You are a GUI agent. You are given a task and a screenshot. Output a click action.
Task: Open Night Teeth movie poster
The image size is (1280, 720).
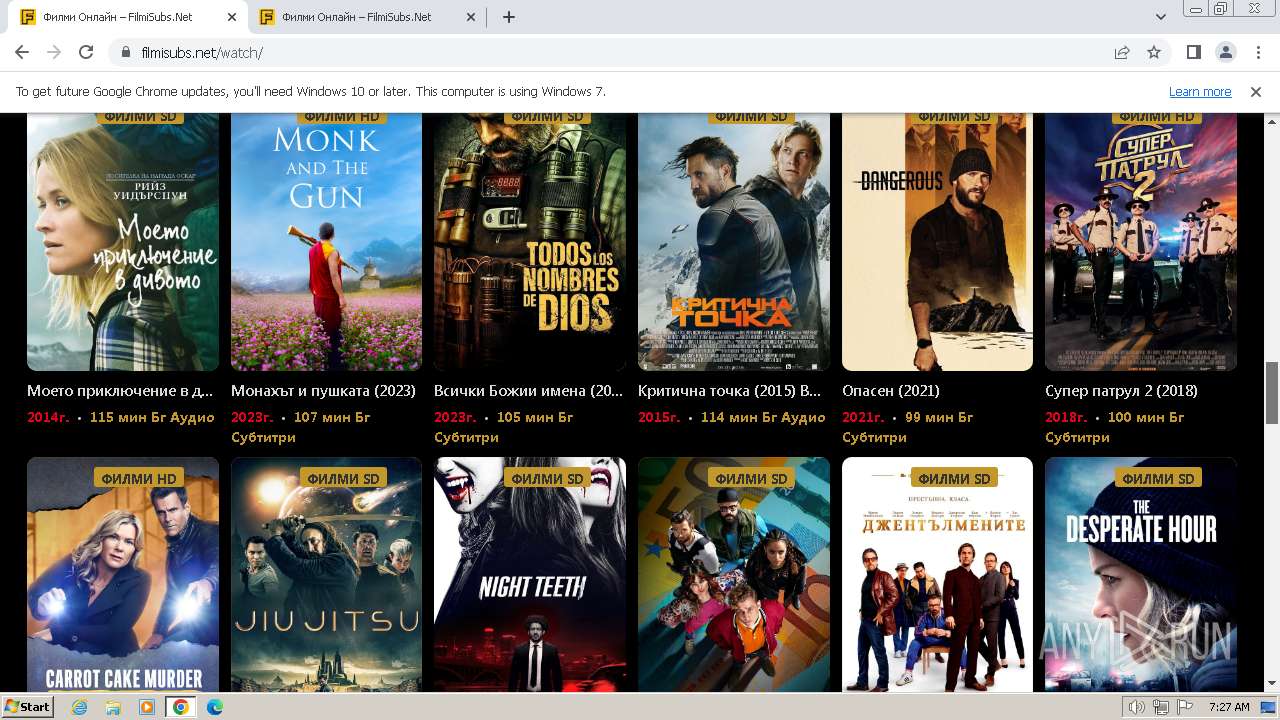[530, 574]
